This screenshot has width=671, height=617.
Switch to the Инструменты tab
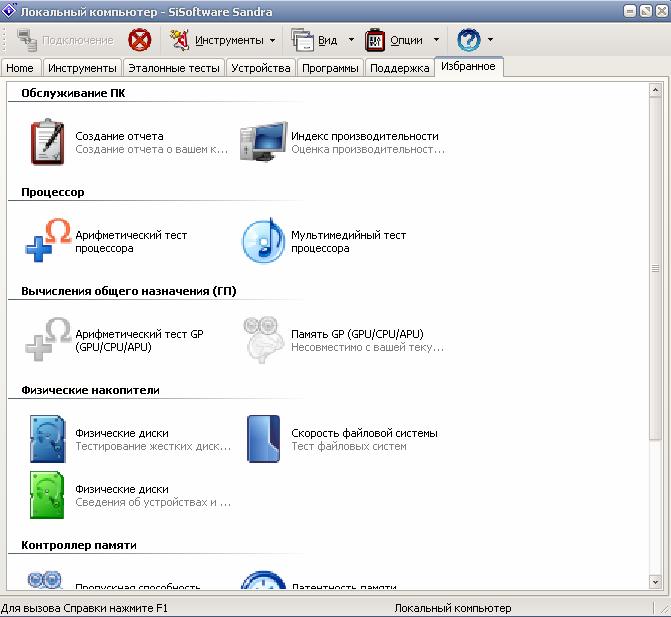(82, 68)
